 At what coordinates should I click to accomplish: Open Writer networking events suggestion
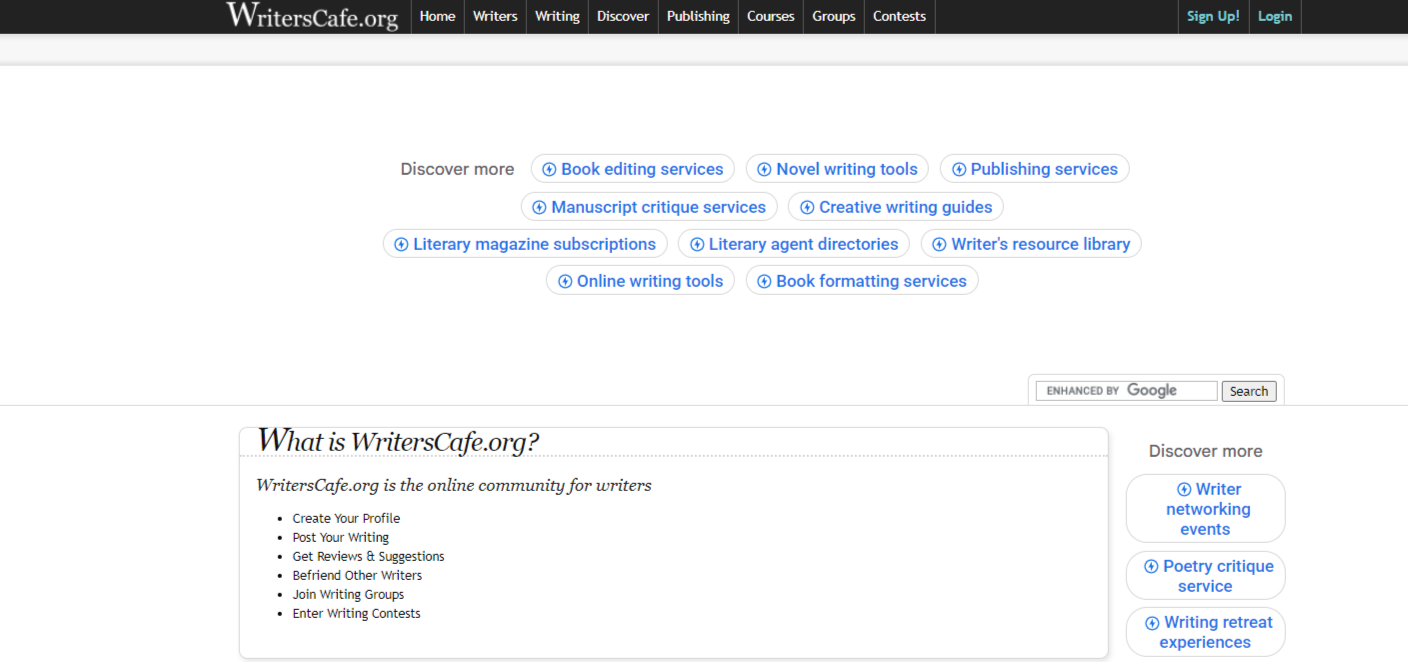tap(1206, 509)
